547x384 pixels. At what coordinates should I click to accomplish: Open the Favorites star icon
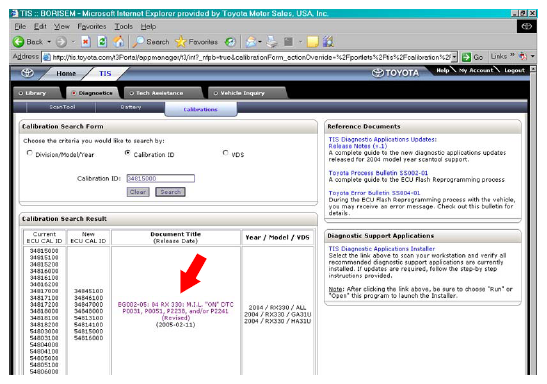(181, 42)
